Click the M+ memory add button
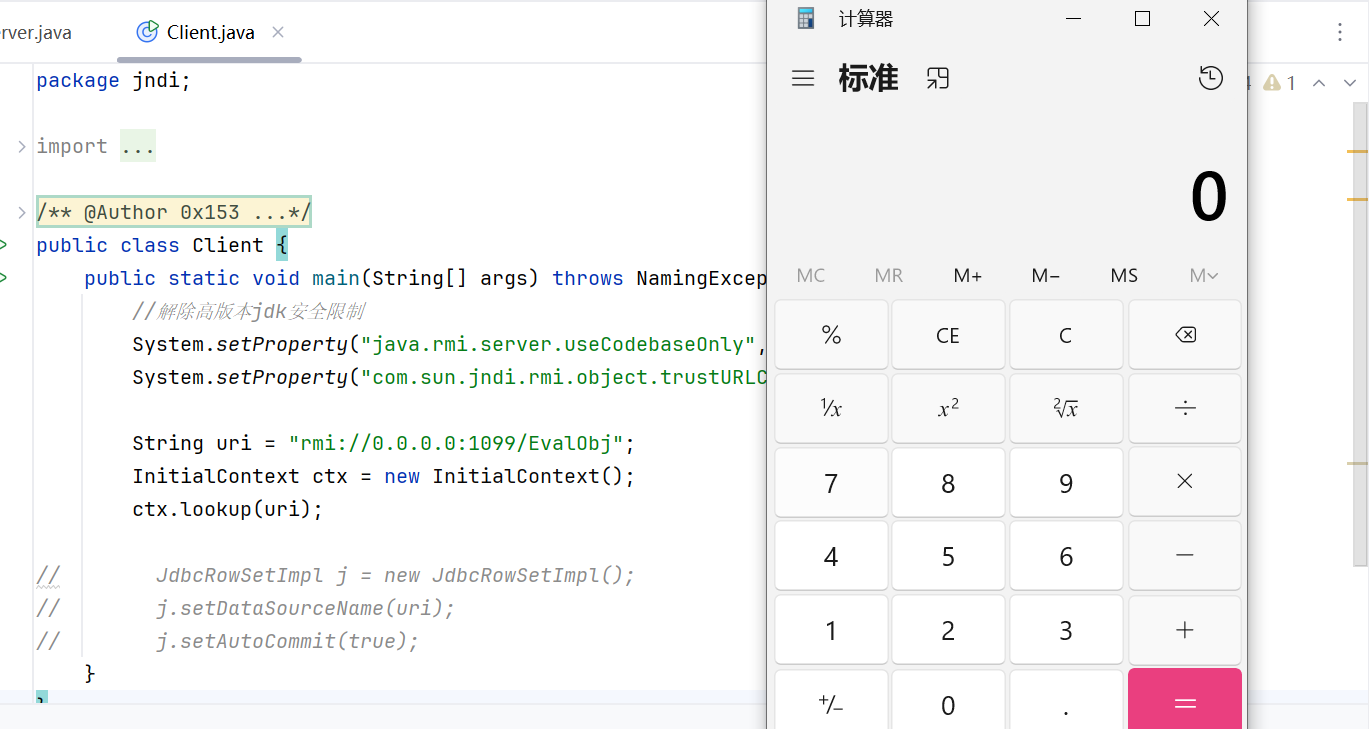Image resolution: width=1369 pixels, height=729 pixels. tap(968, 275)
